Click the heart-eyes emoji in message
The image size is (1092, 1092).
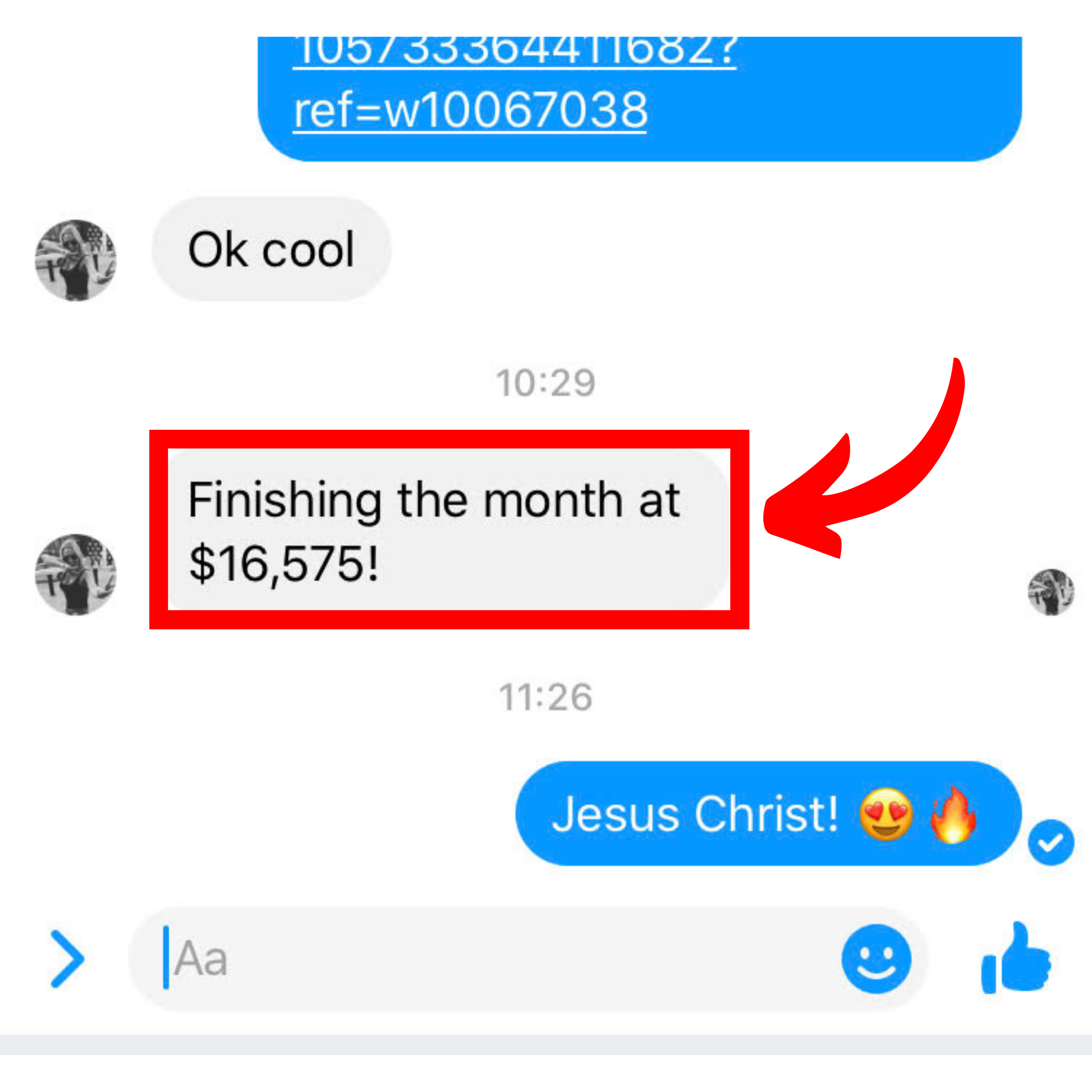885,815
